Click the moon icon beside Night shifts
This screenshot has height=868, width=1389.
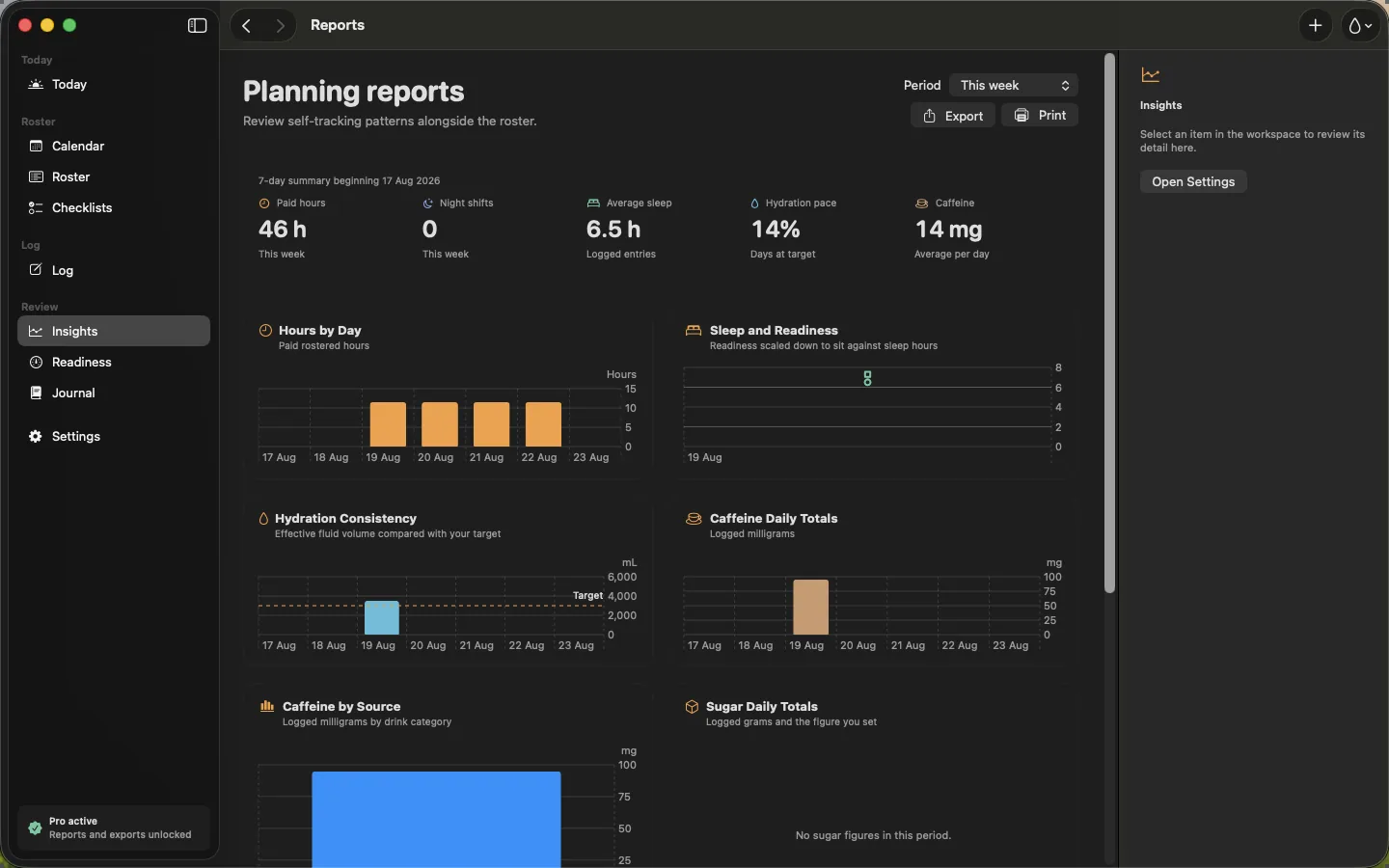tap(428, 203)
